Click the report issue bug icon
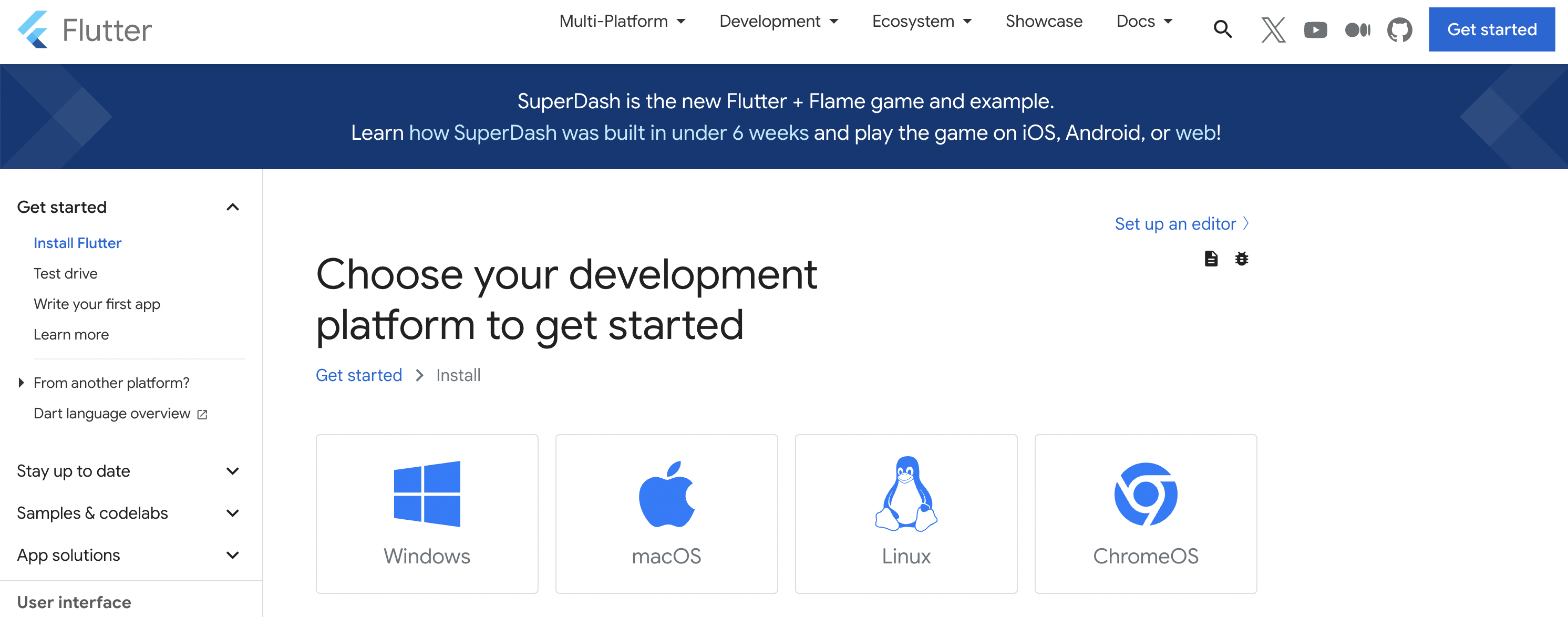This screenshot has height=617, width=1568. click(1241, 259)
